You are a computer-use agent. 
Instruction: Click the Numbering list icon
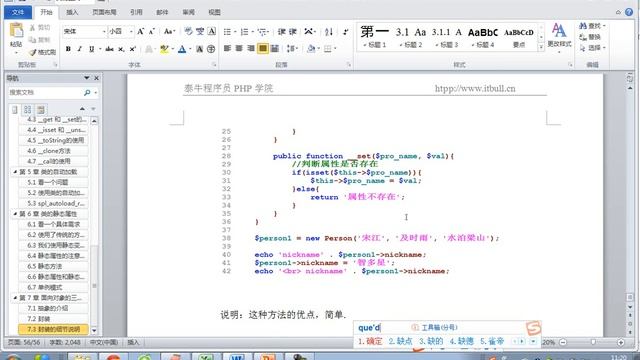click(x=244, y=31)
